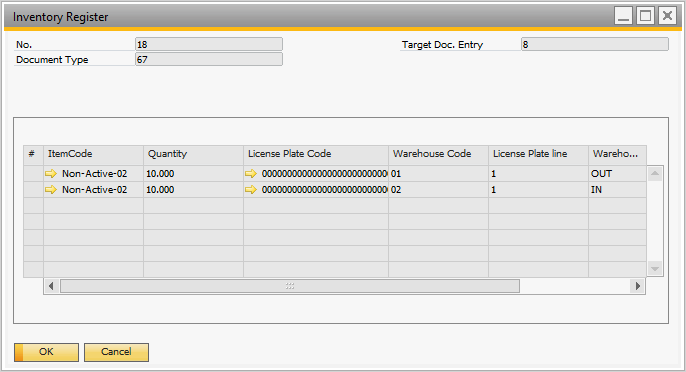Follow License Plate Code arrow in OUT row

[x=251, y=174]
